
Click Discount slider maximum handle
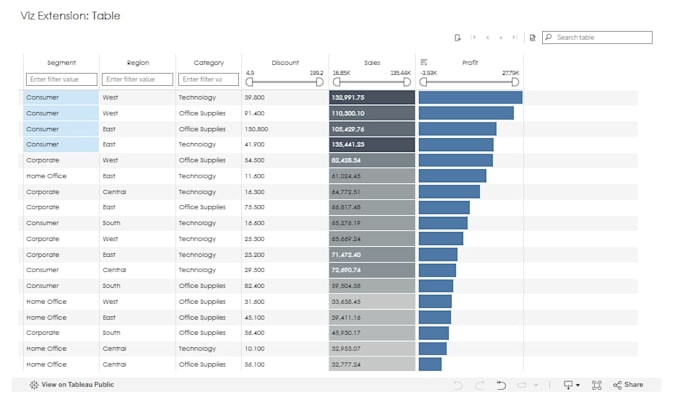point(320,82)
